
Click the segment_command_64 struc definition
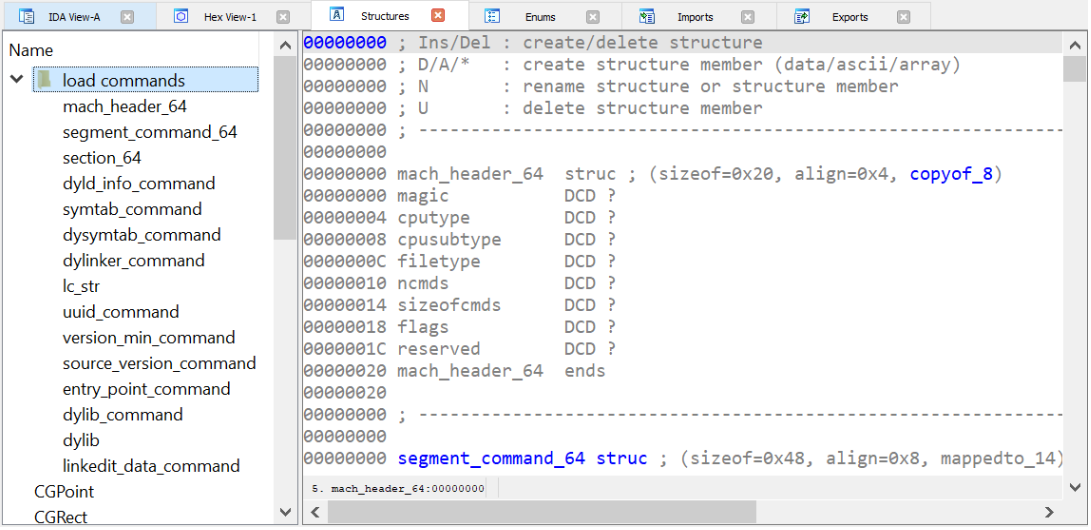[x=491, y=458]
